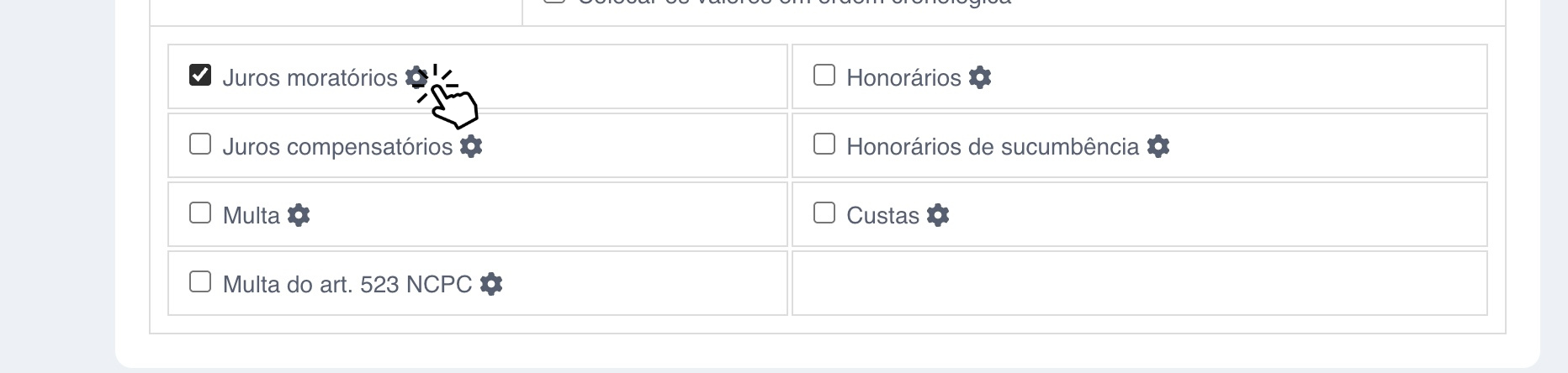The height and width of the screenshot is (373, 1568).
Task: Check the Multa do art. 523 NCPC box
Action: [x=200, y=282]
